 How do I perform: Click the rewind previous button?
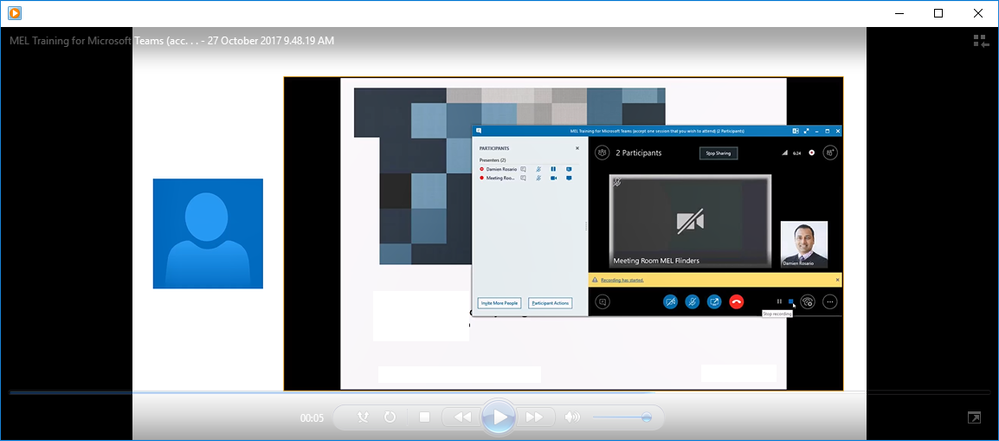[463, 417]
